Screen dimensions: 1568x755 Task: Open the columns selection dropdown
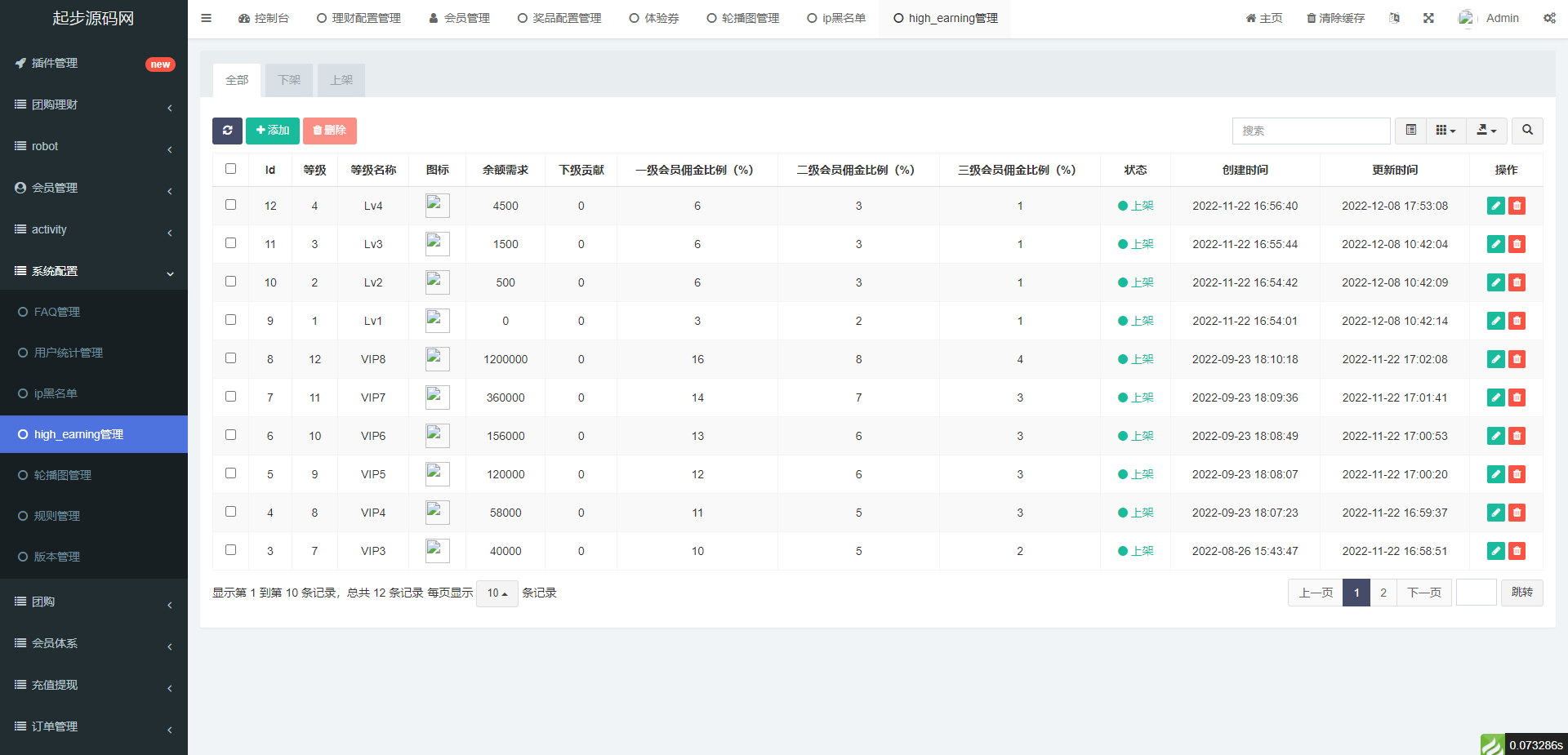pyautogui.click(x=1445, y=131)
